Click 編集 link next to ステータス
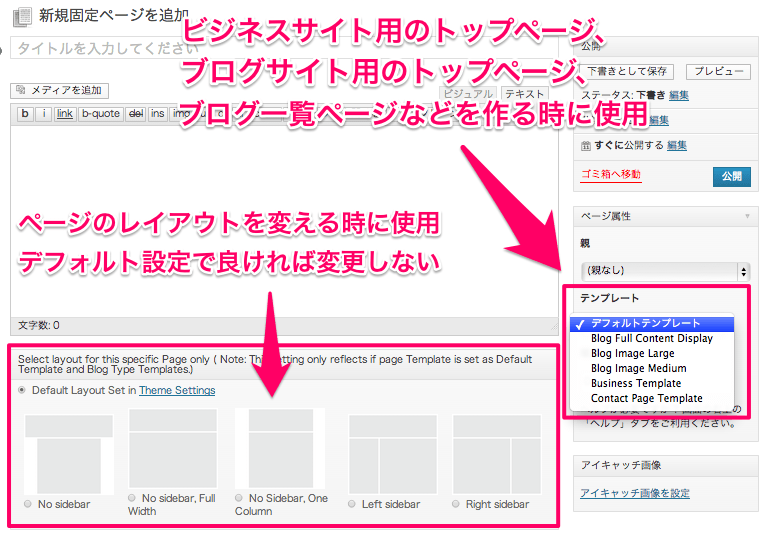 click(x=679, y=95)
